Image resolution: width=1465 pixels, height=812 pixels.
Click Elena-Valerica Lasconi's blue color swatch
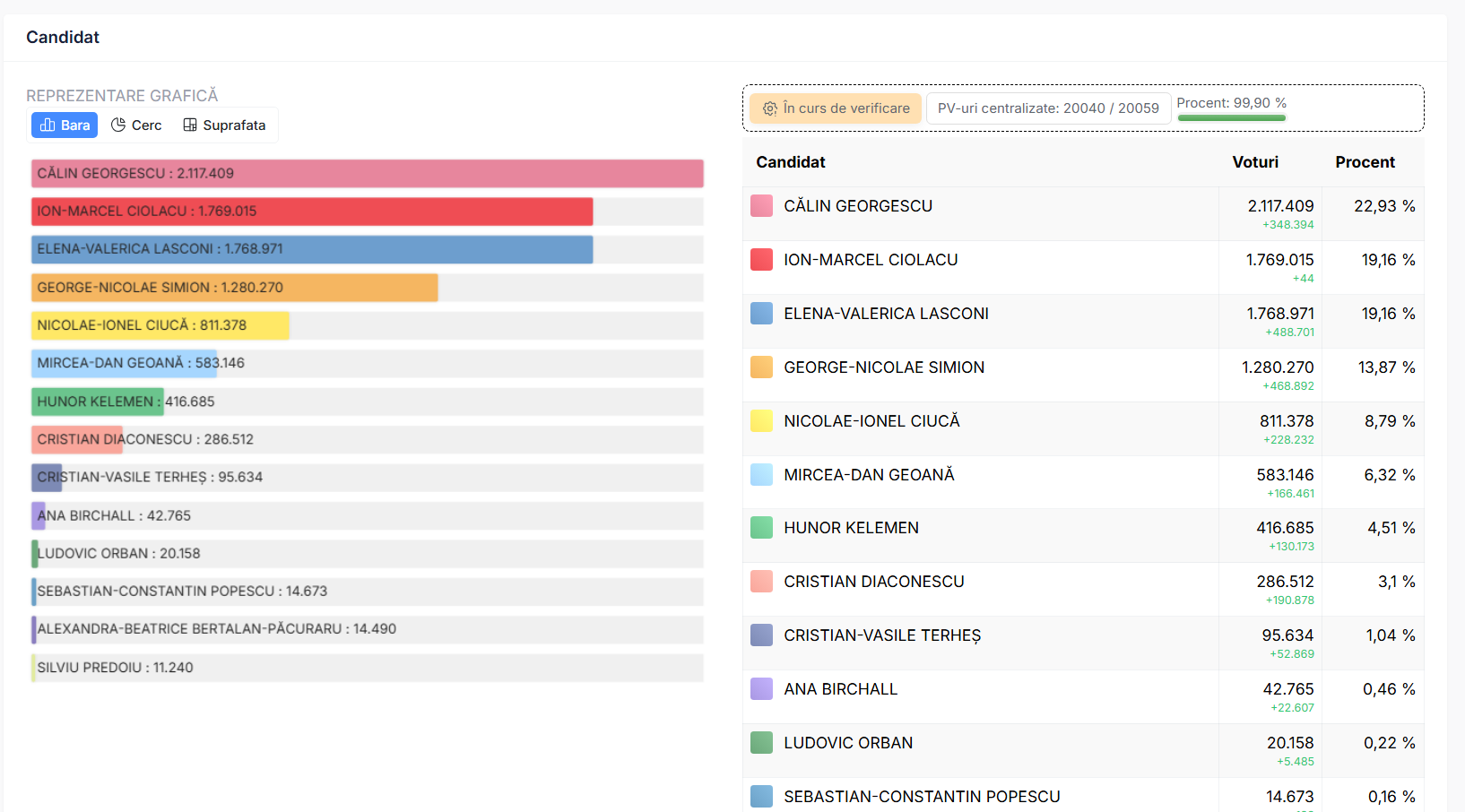point(761,314)
